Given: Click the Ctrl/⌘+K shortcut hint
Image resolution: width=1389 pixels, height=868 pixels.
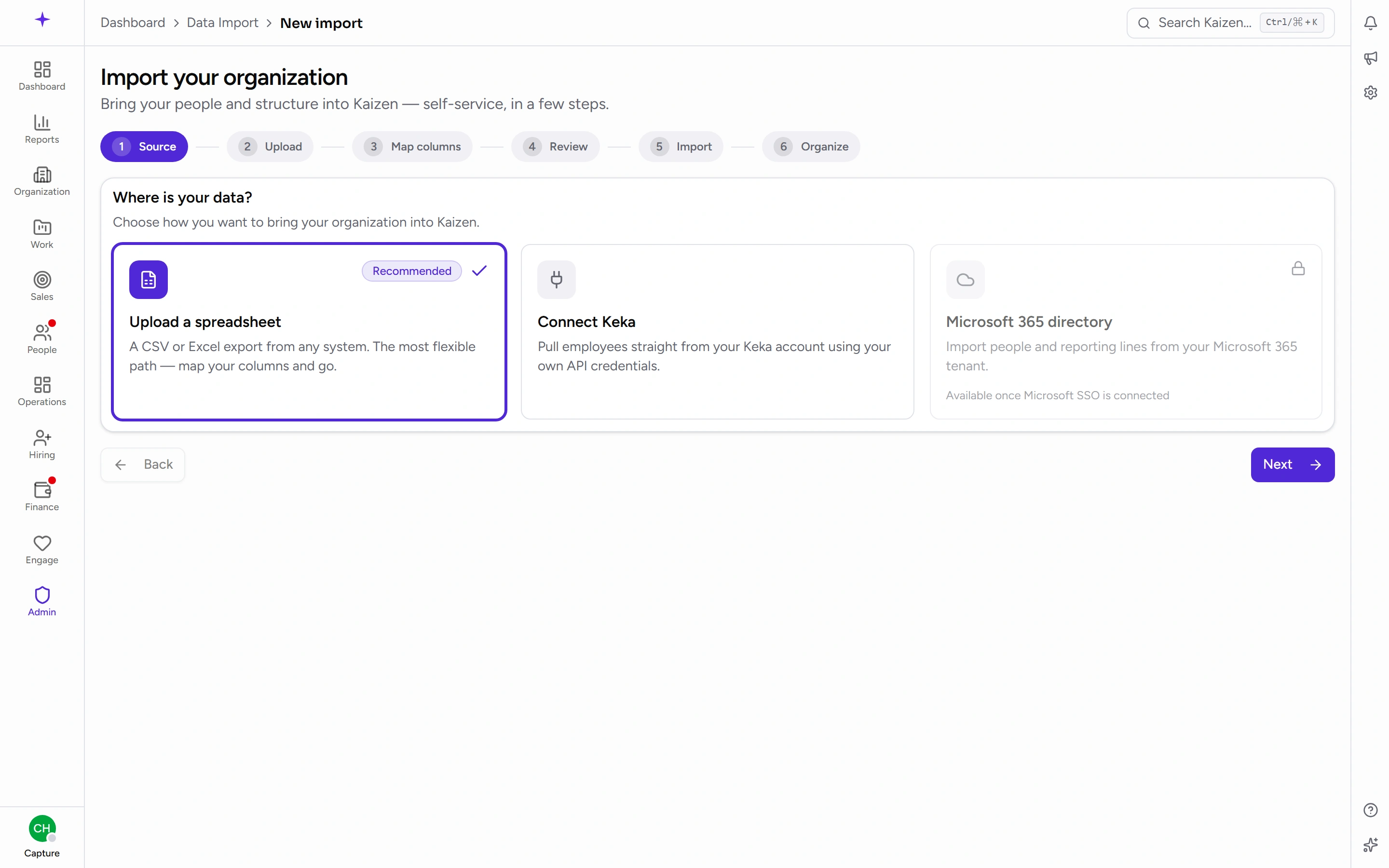Looking at the screenshot, I should (x=1292, y=22).
